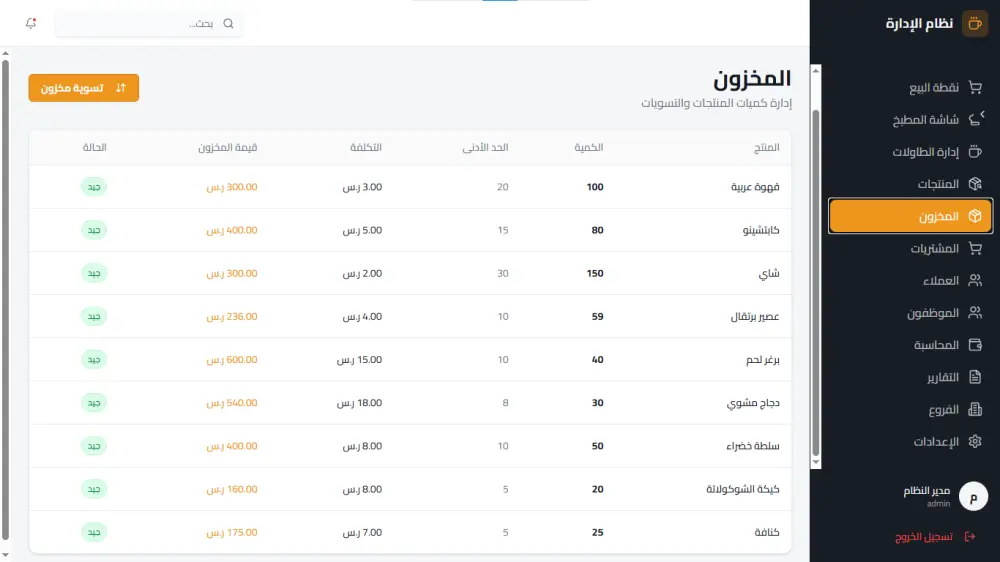This screenshot has width=1000, height=562.
Task: Select the عصير برتقال product name
Action: tap(755, 316)
